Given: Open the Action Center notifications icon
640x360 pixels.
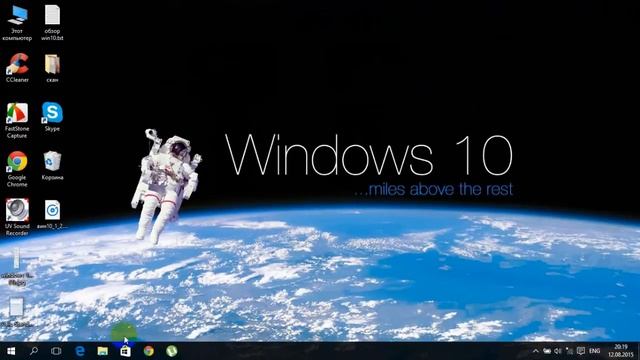Looking at the screenshot, I should pos(581,351).
